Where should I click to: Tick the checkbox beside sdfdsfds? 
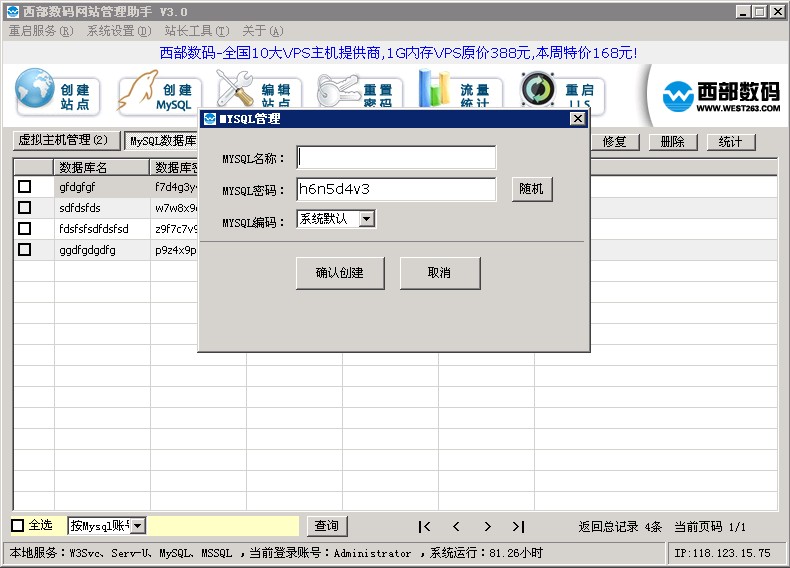(25, 207)
